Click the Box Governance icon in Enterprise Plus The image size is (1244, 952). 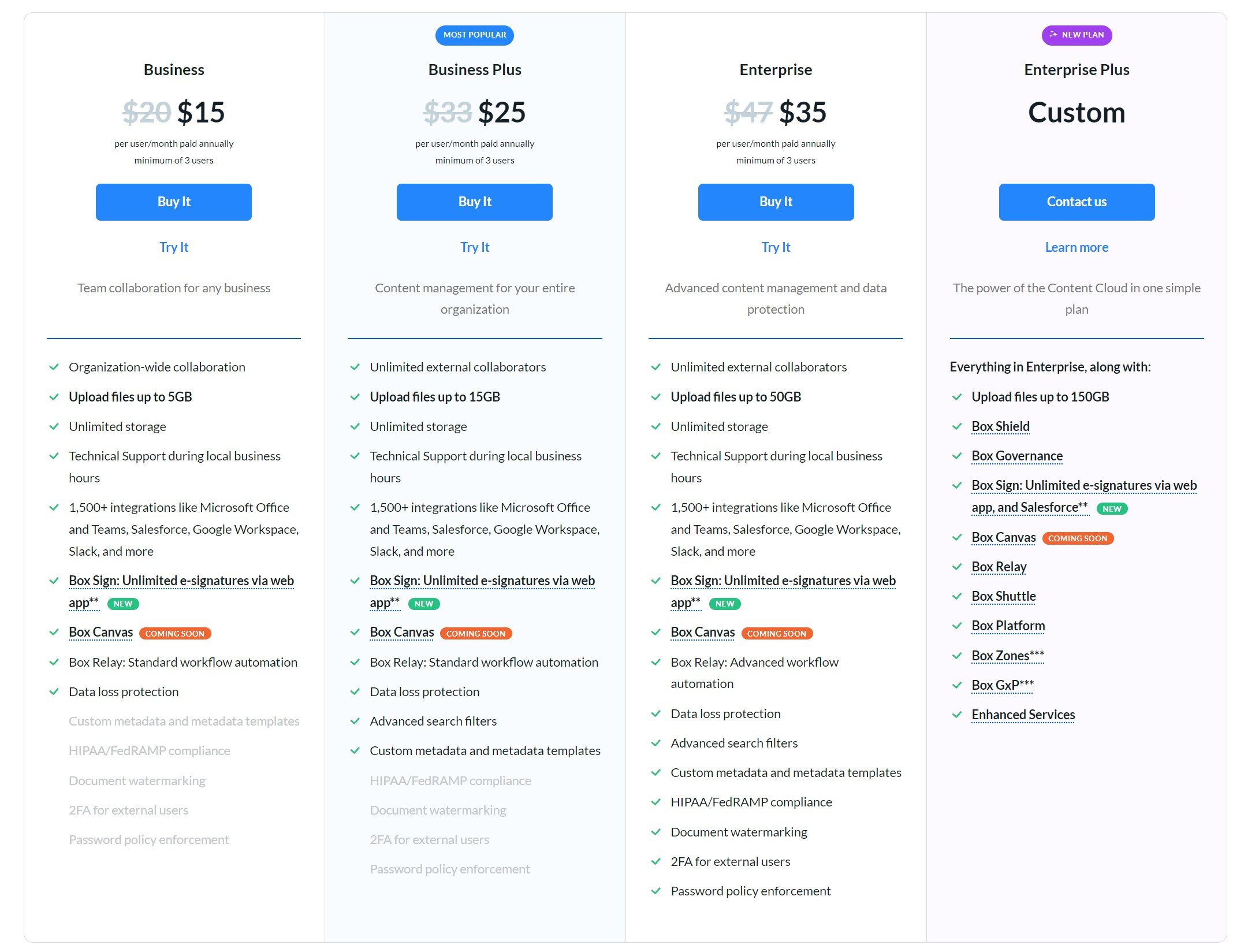click(958, 455)
